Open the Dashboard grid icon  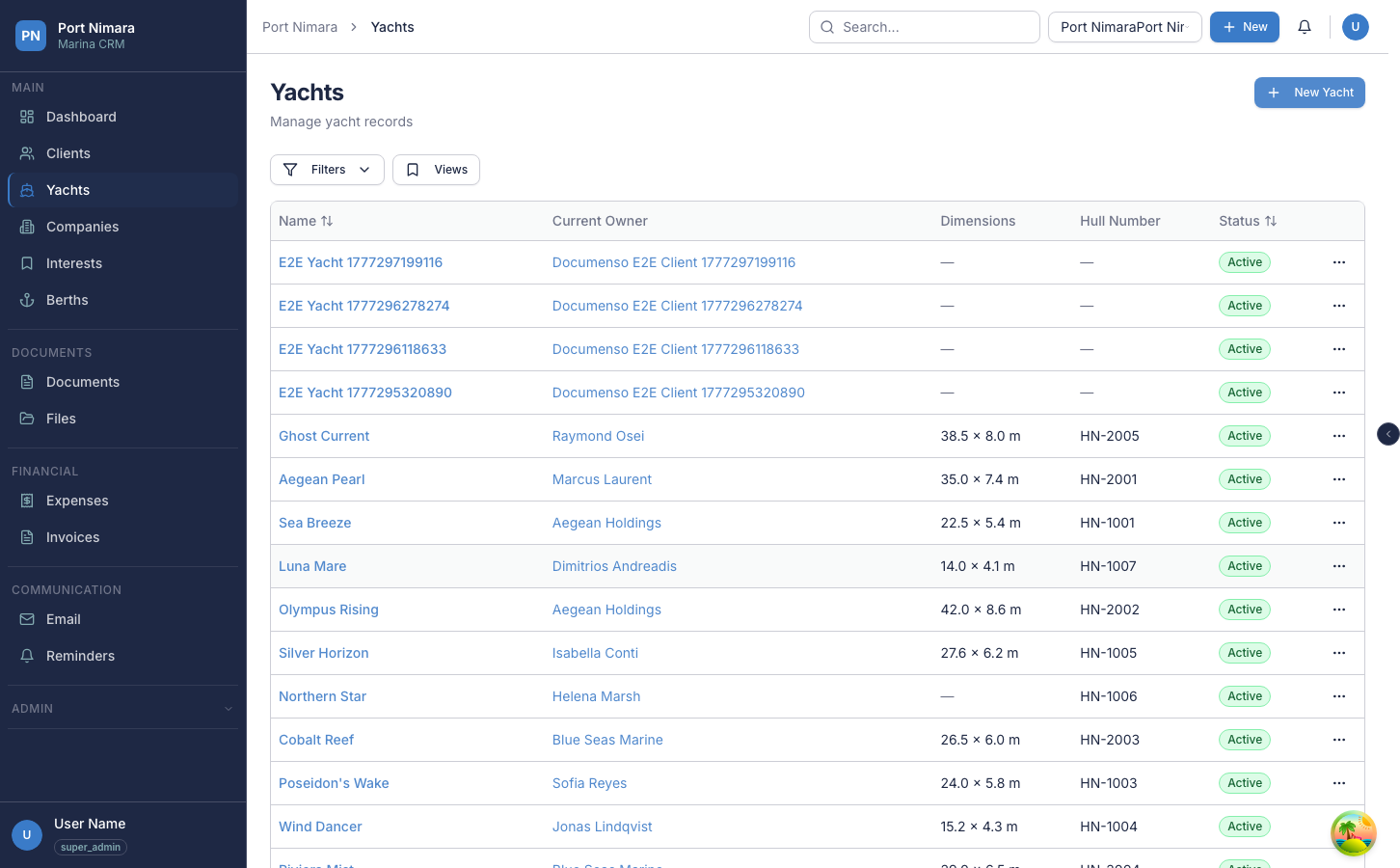[27, 117]
